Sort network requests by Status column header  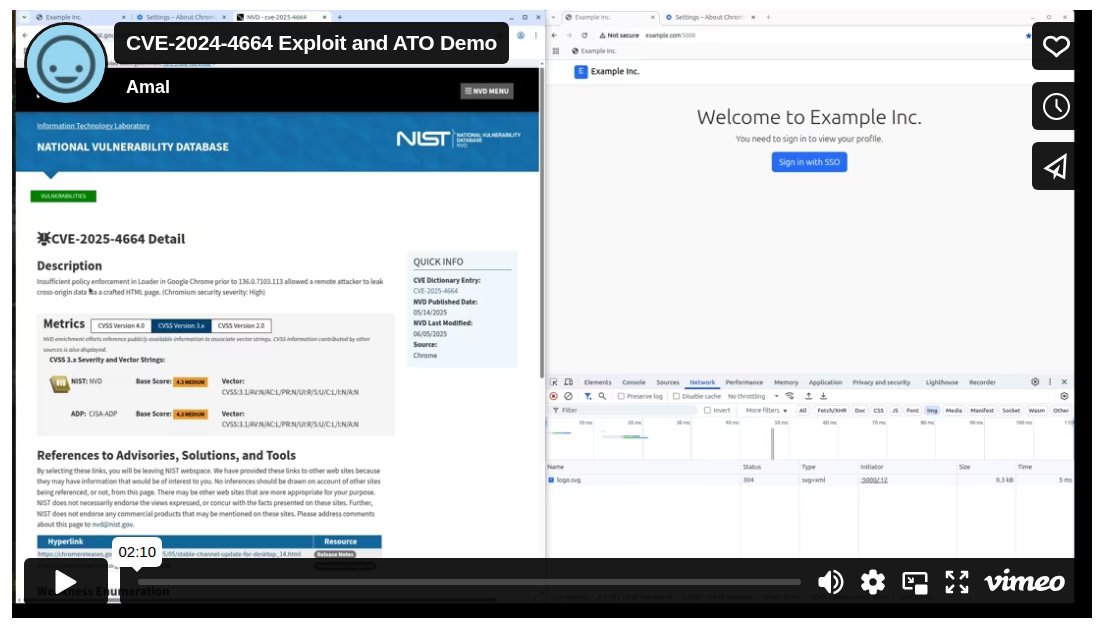pyautogui.click(x=770, y=467)
